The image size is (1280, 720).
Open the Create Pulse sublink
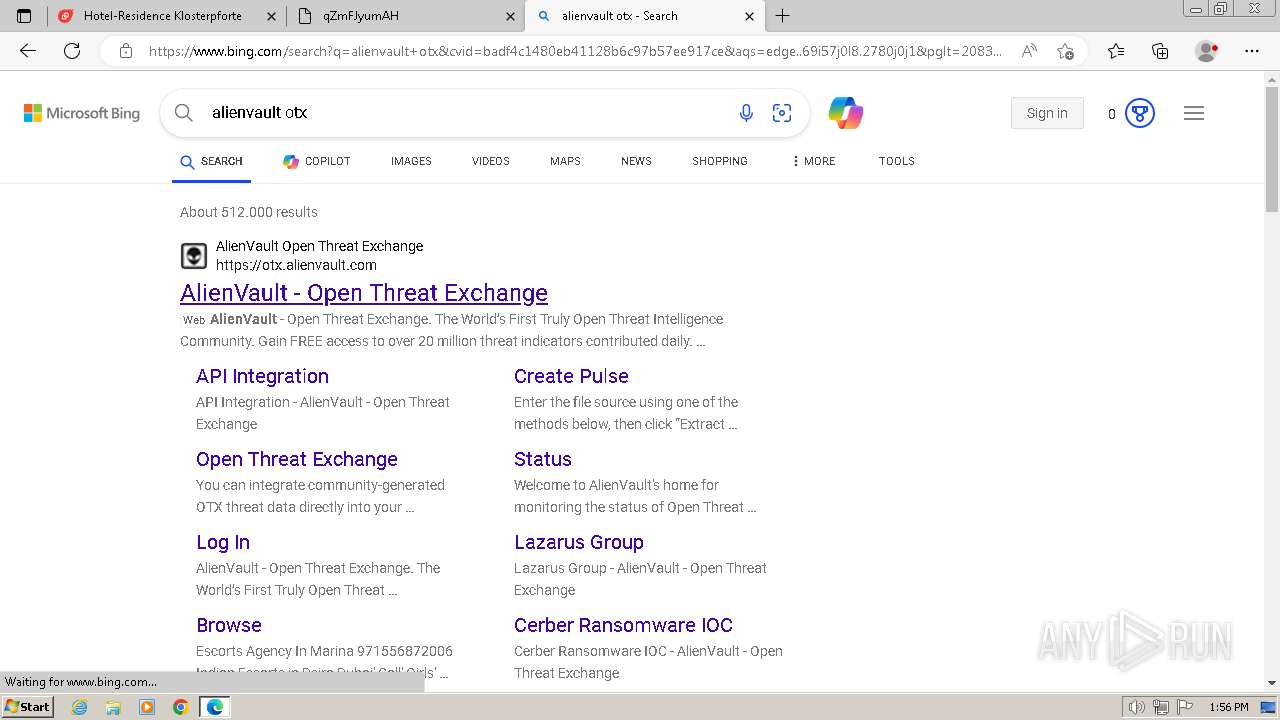(571, 376)
